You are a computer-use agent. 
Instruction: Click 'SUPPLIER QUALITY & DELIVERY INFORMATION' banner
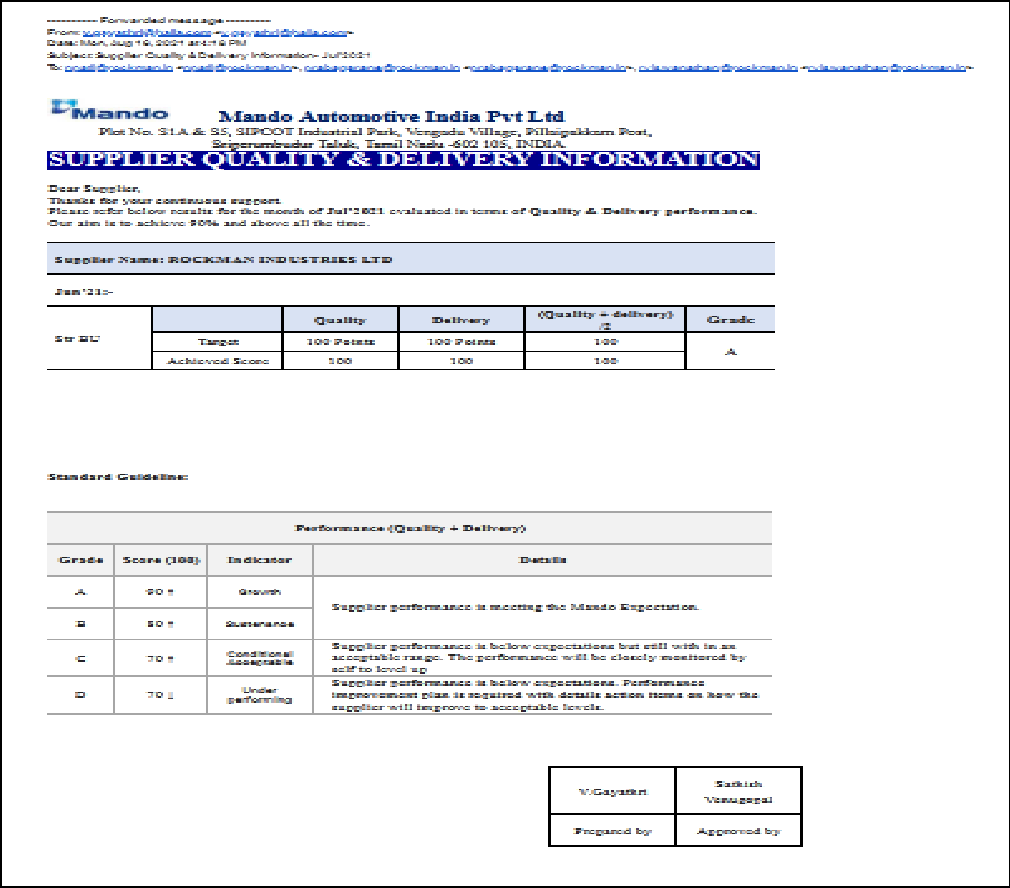[x=403, y=160]
